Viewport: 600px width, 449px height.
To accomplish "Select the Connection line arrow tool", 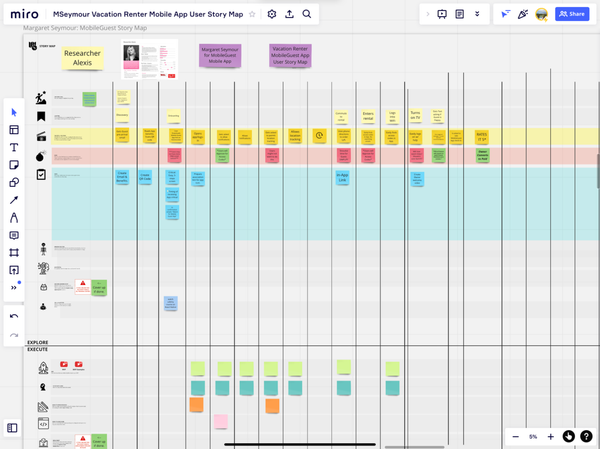I will click(x=14, y=200).
